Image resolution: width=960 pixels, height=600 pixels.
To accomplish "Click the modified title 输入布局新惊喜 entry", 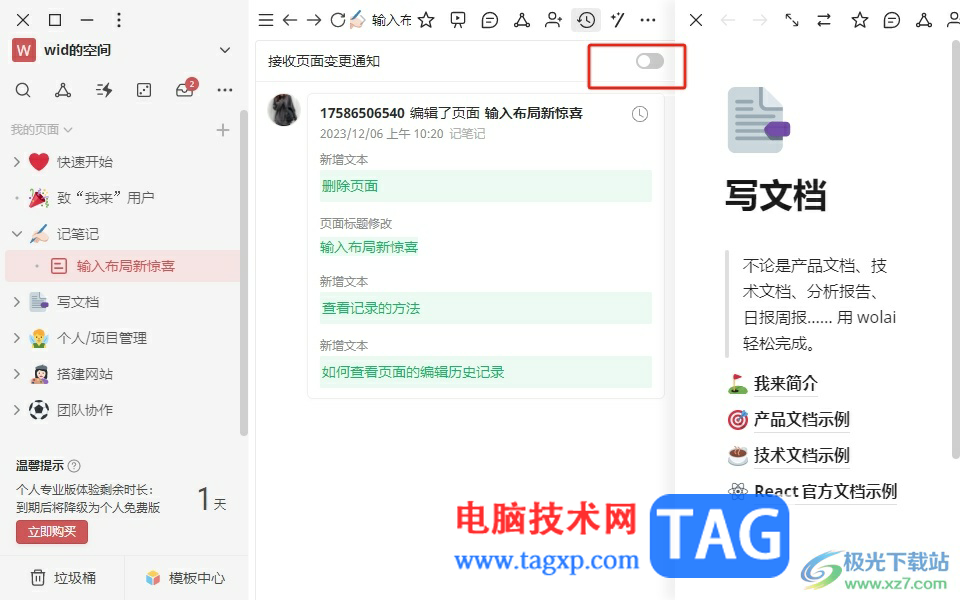I will point(369,247).
